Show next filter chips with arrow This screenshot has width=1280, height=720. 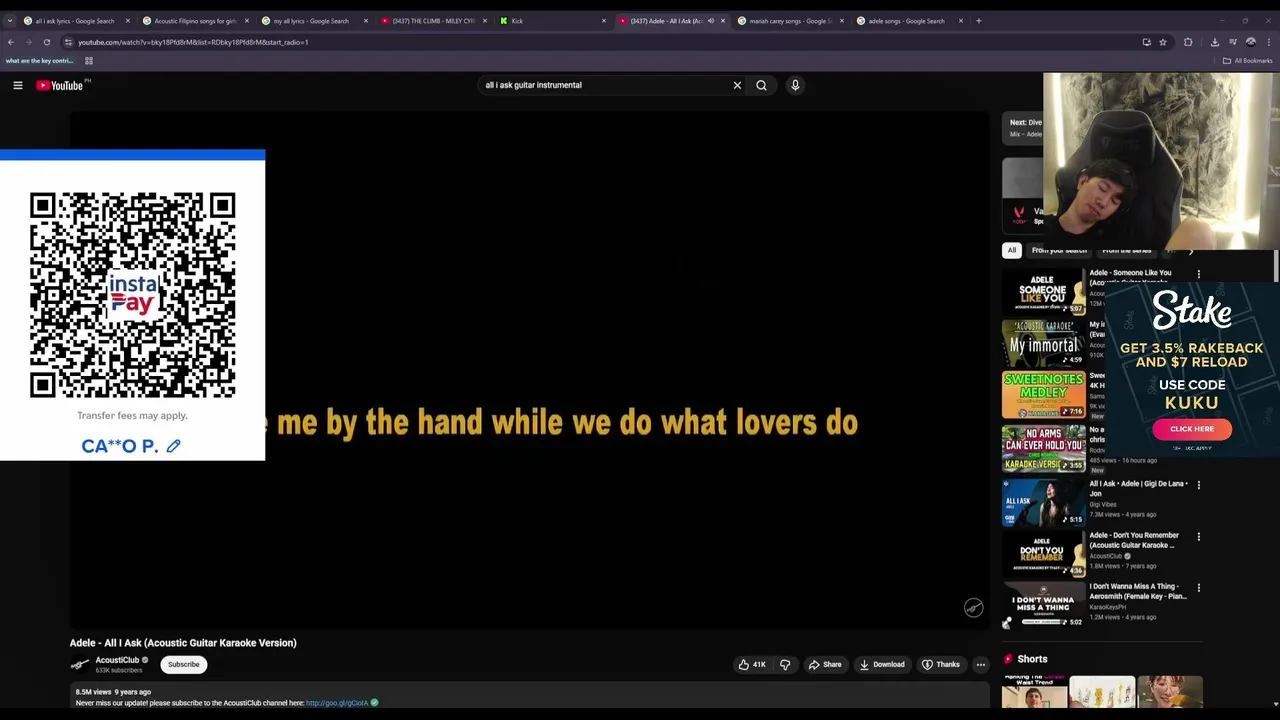[x=1191, y=251]
